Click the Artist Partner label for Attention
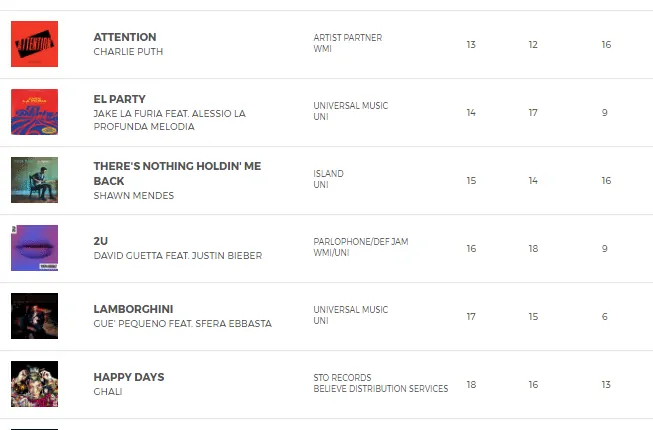This screenshot has width=653, height=430. [347, 38]
